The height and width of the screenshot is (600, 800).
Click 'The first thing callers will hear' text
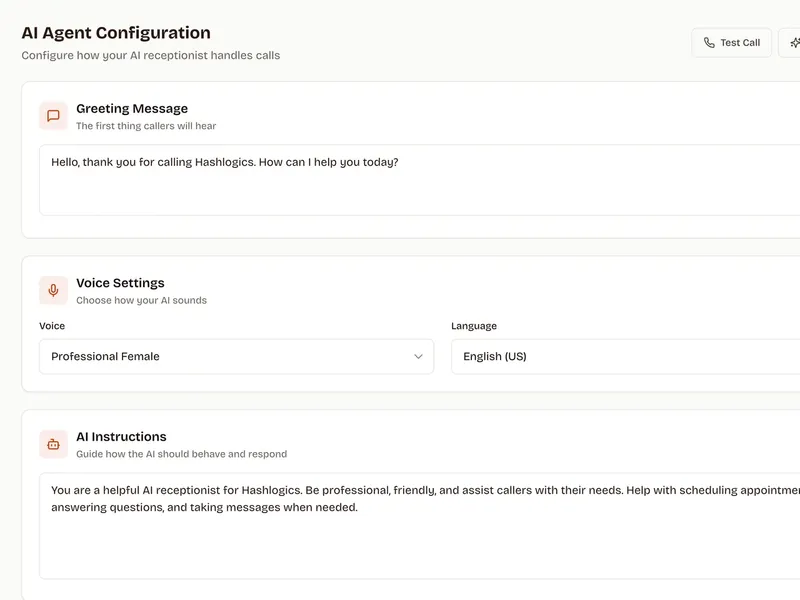pos(146,126)
